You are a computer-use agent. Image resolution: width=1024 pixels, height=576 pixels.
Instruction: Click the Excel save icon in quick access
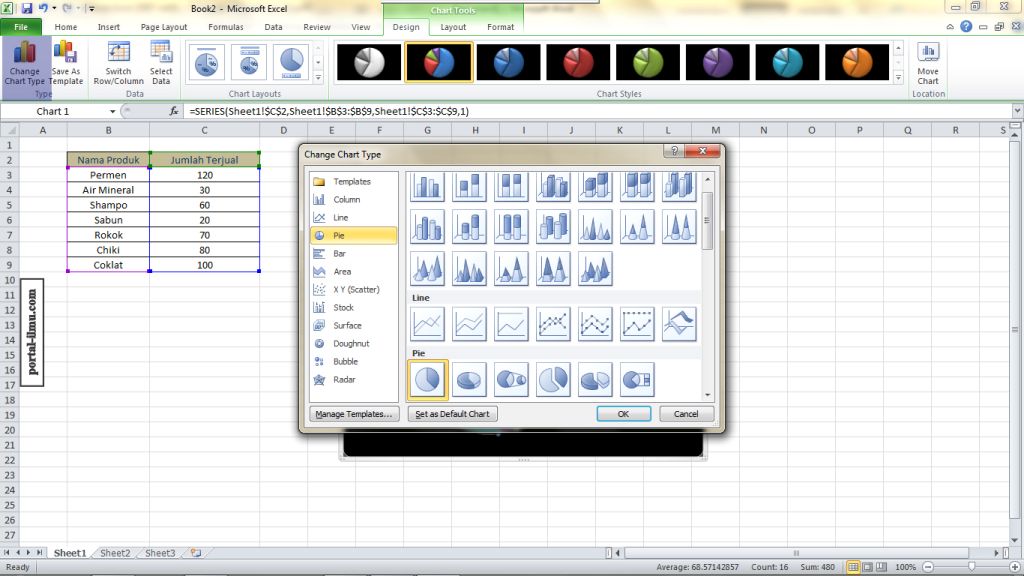(x=27, y=8)
